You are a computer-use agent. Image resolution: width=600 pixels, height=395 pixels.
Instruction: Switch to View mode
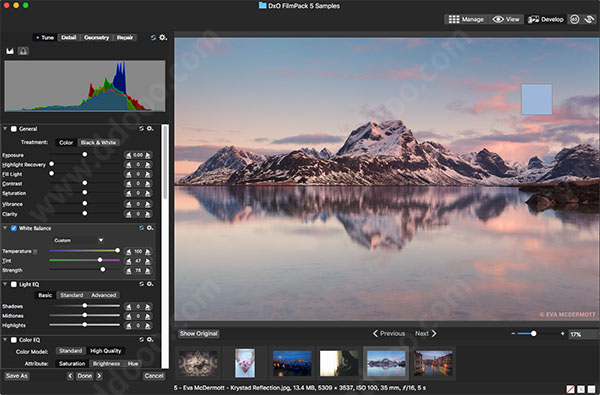click(x=506, y=19)
